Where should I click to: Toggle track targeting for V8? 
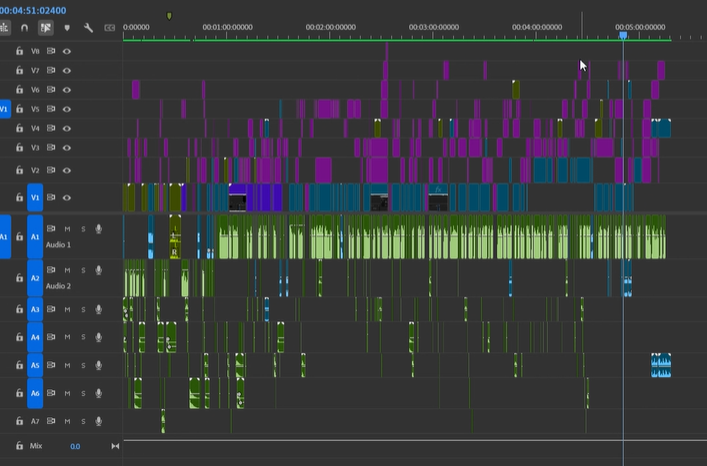(35, 51)
